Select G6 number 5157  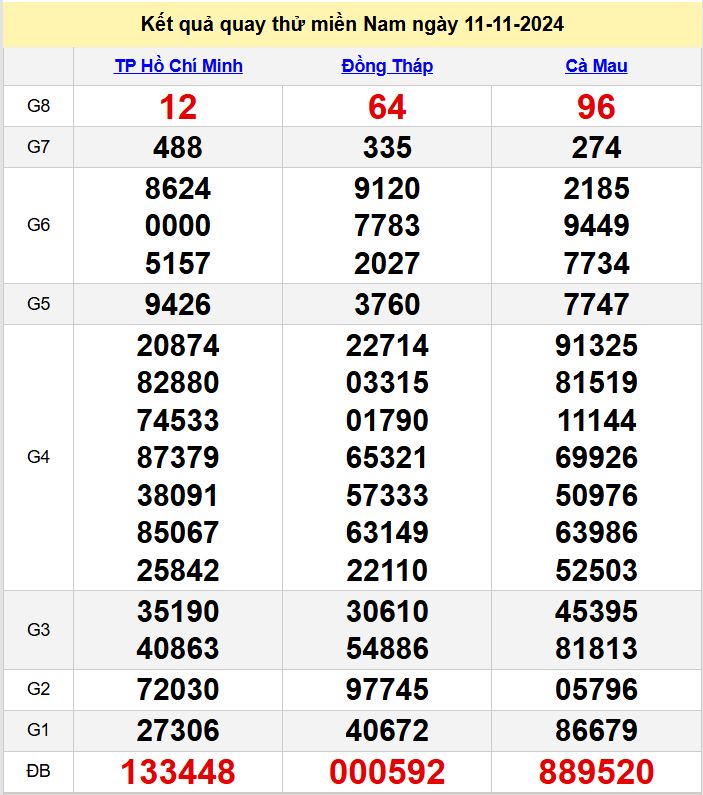pos(178,264)
